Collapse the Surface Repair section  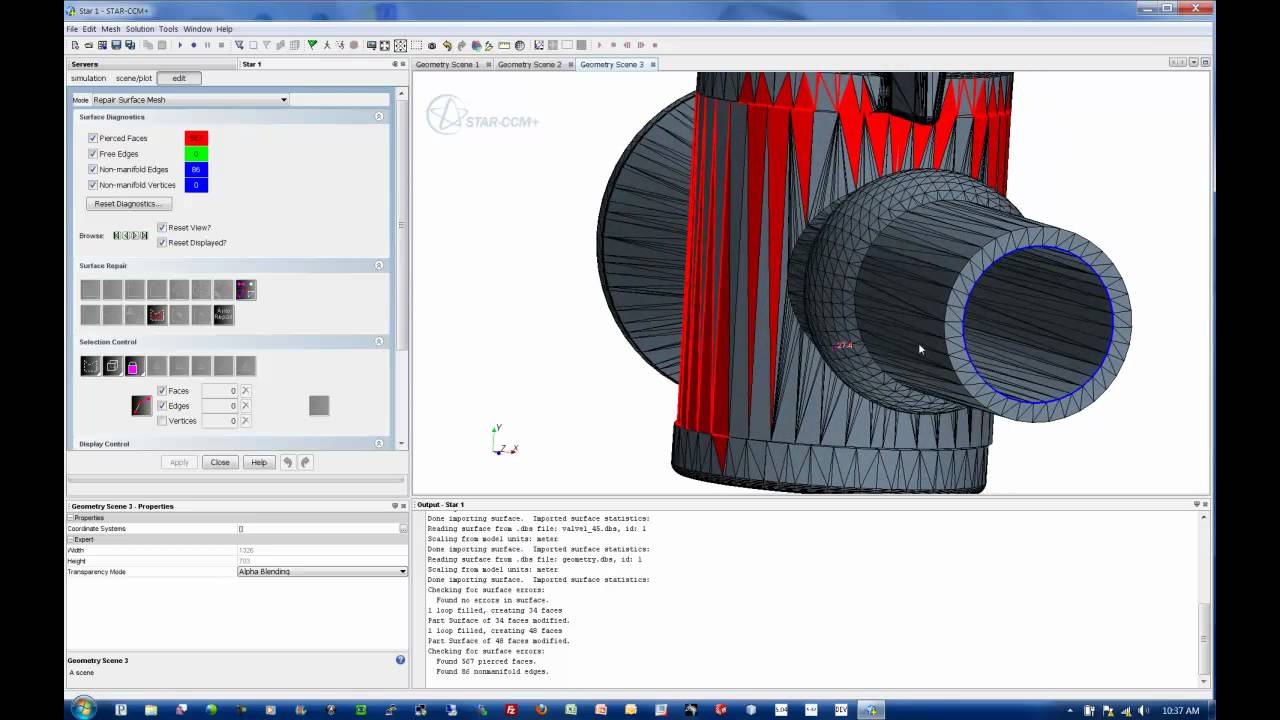(379, 266)
